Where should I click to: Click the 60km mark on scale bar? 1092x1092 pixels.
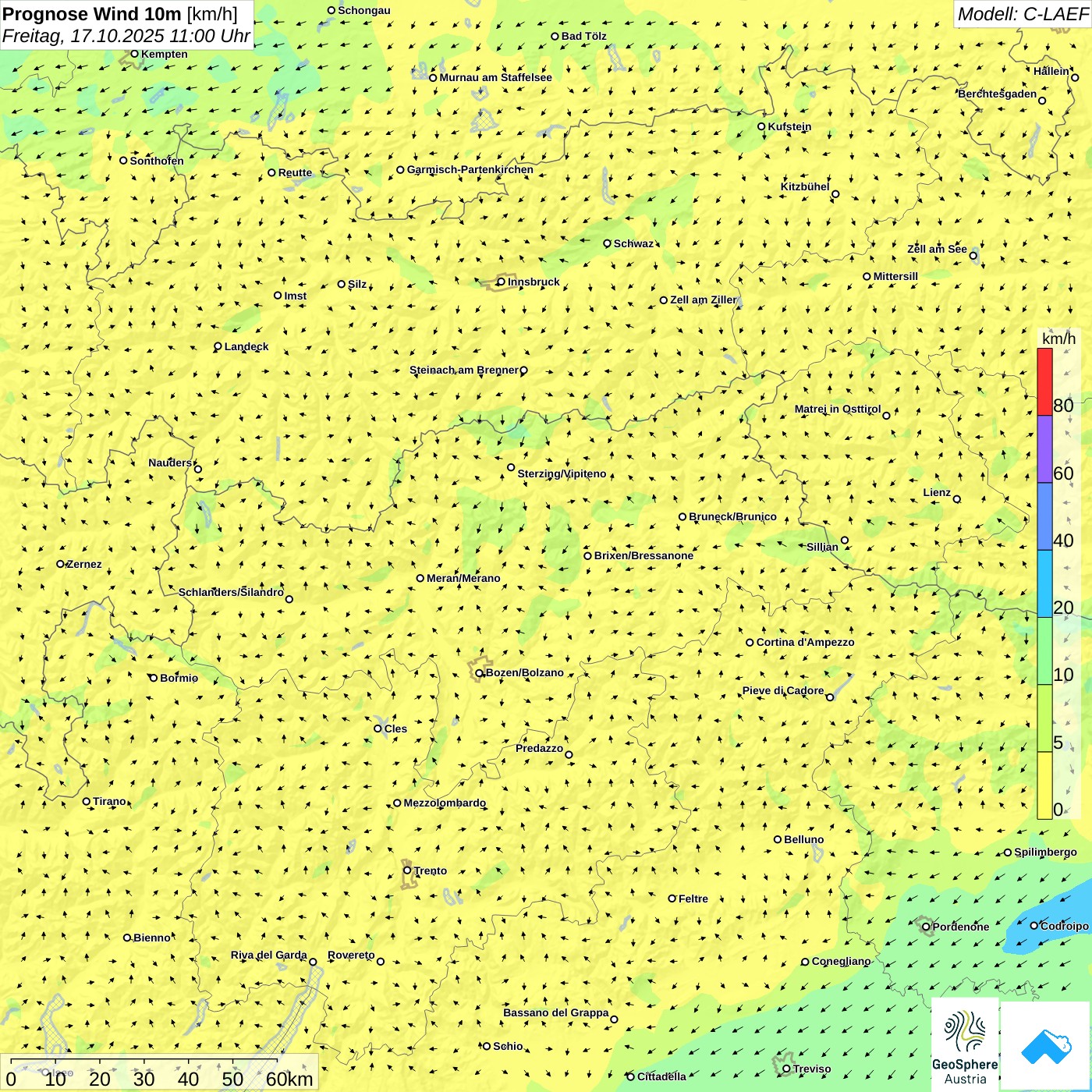pos(289,1079)
